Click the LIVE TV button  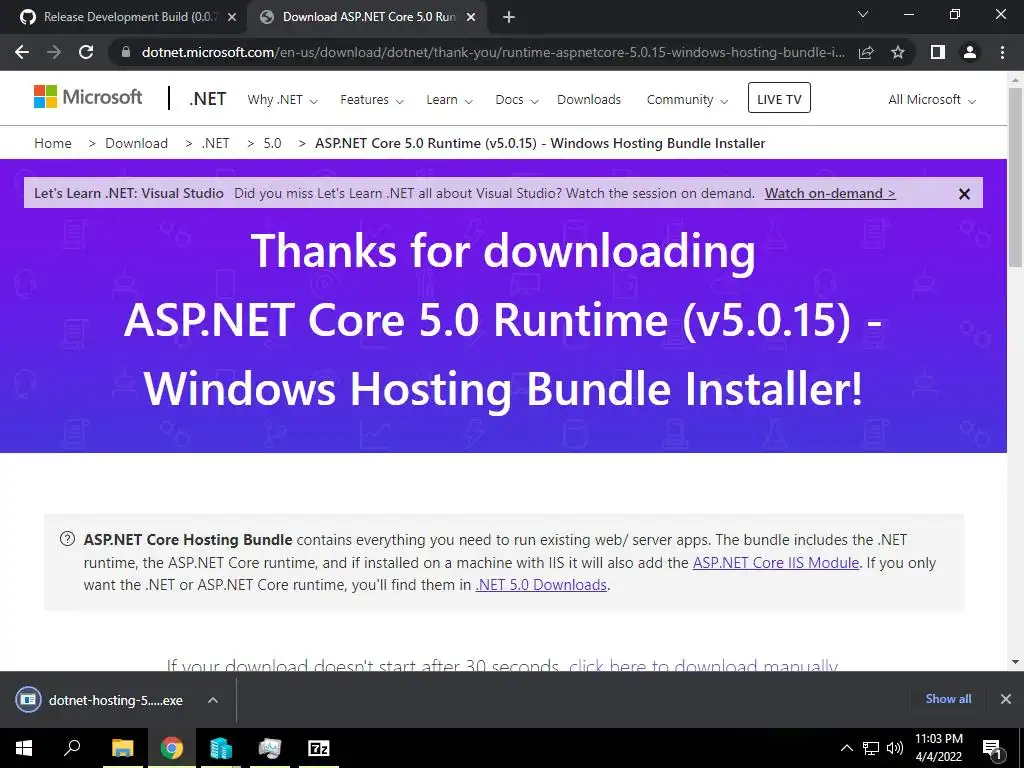tap(779, 98)
